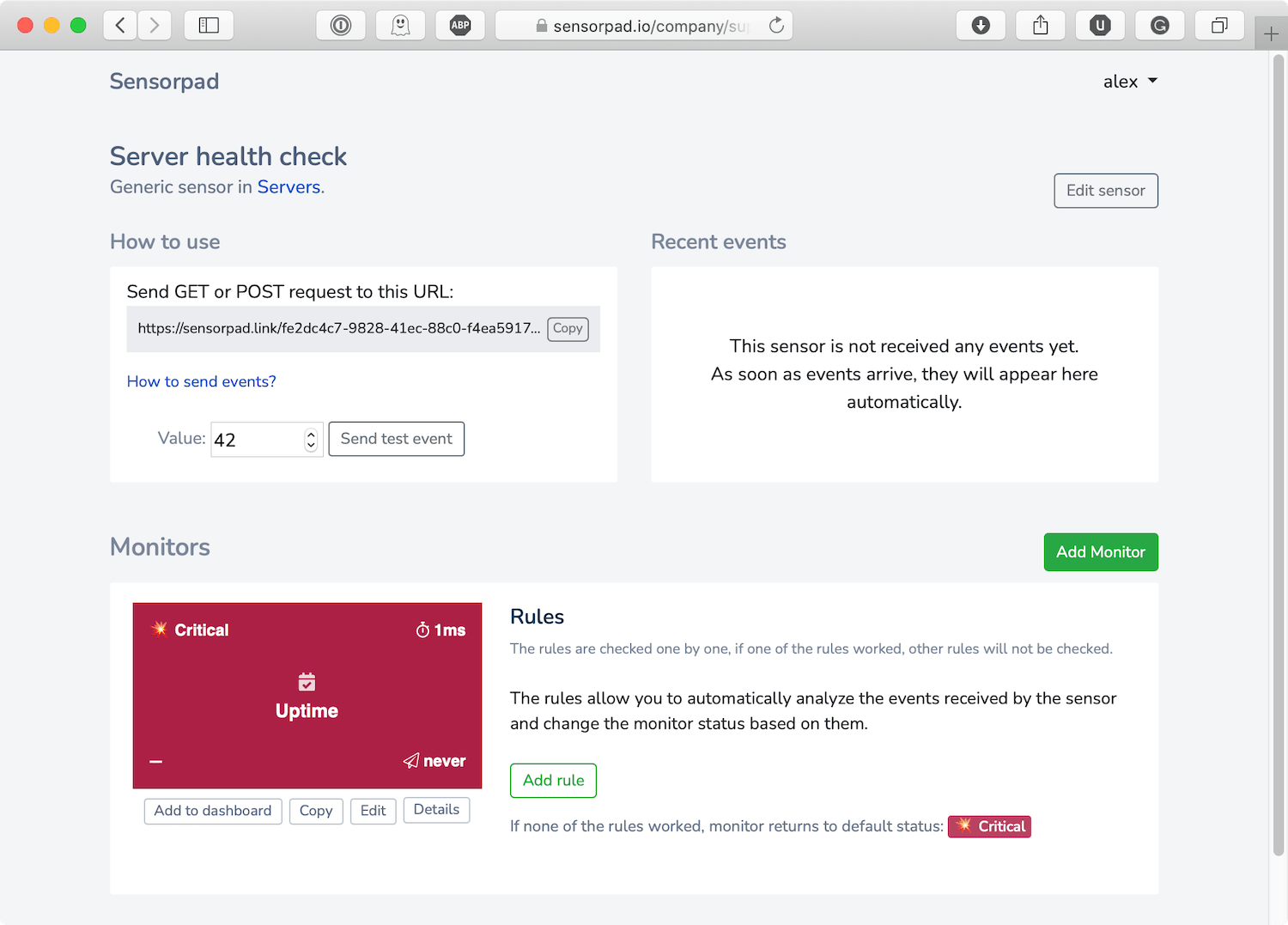The image size is (1288, 925).
Task: Click the page's vertical scrollbar
Action: tap(1279, 455)
